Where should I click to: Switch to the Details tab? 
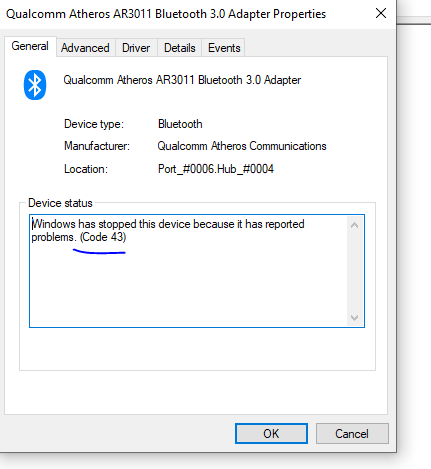point(180,48)
